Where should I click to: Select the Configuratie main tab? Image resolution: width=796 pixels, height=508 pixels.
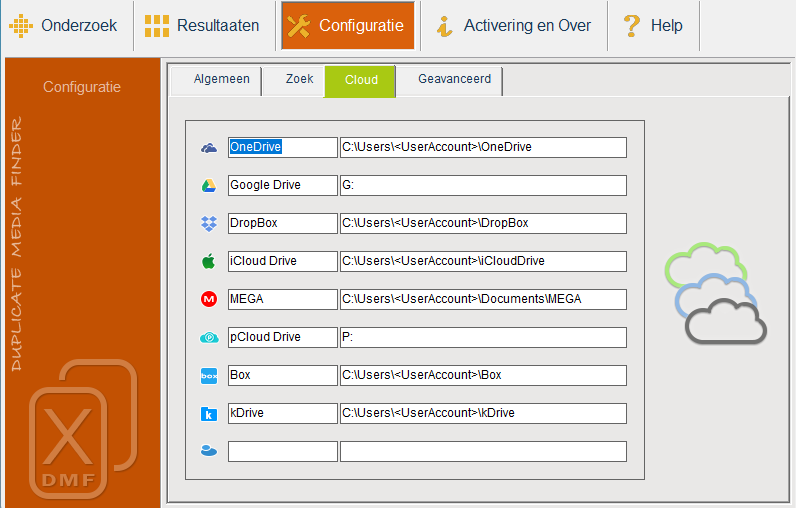coord(348,25)
